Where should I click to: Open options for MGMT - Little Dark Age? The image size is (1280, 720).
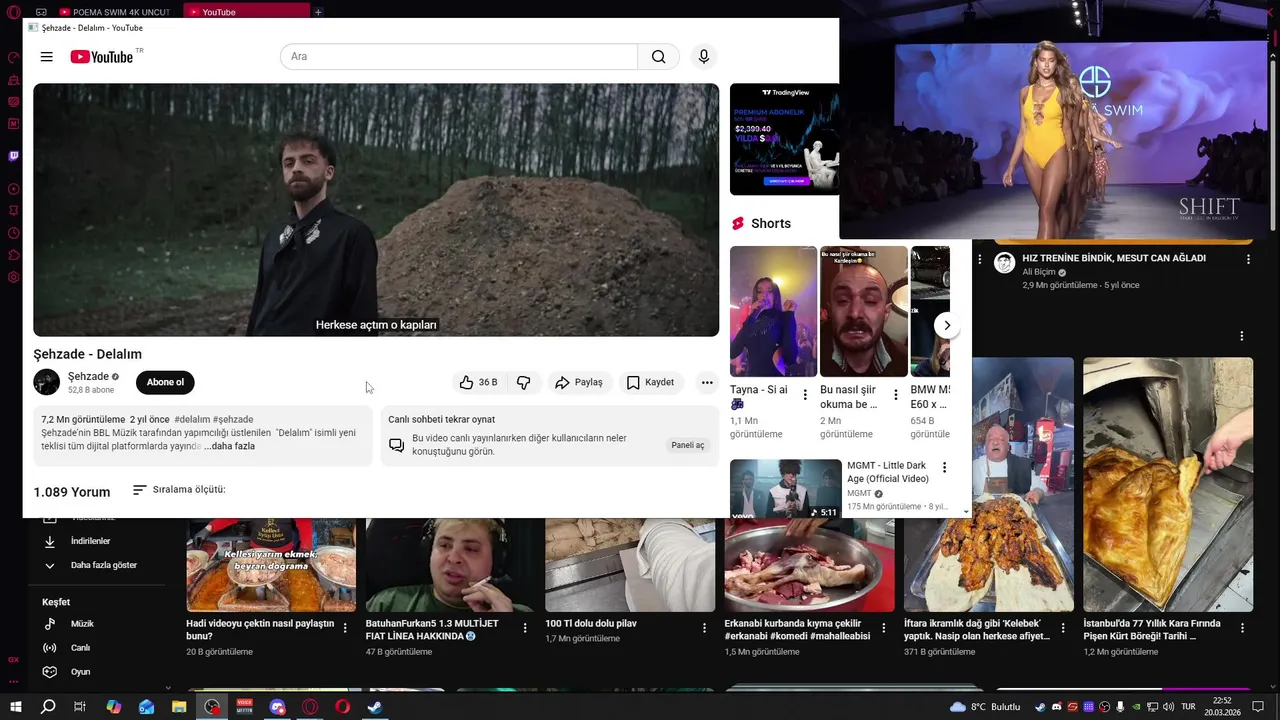pos(944,467)
